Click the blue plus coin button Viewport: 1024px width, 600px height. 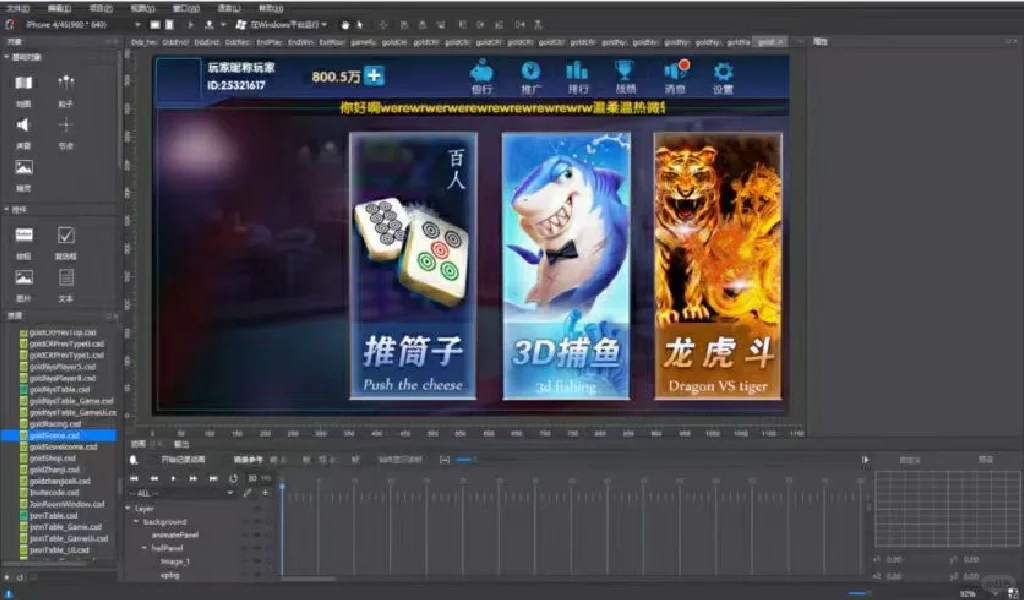pyautogui.click(x=374, y=76)
